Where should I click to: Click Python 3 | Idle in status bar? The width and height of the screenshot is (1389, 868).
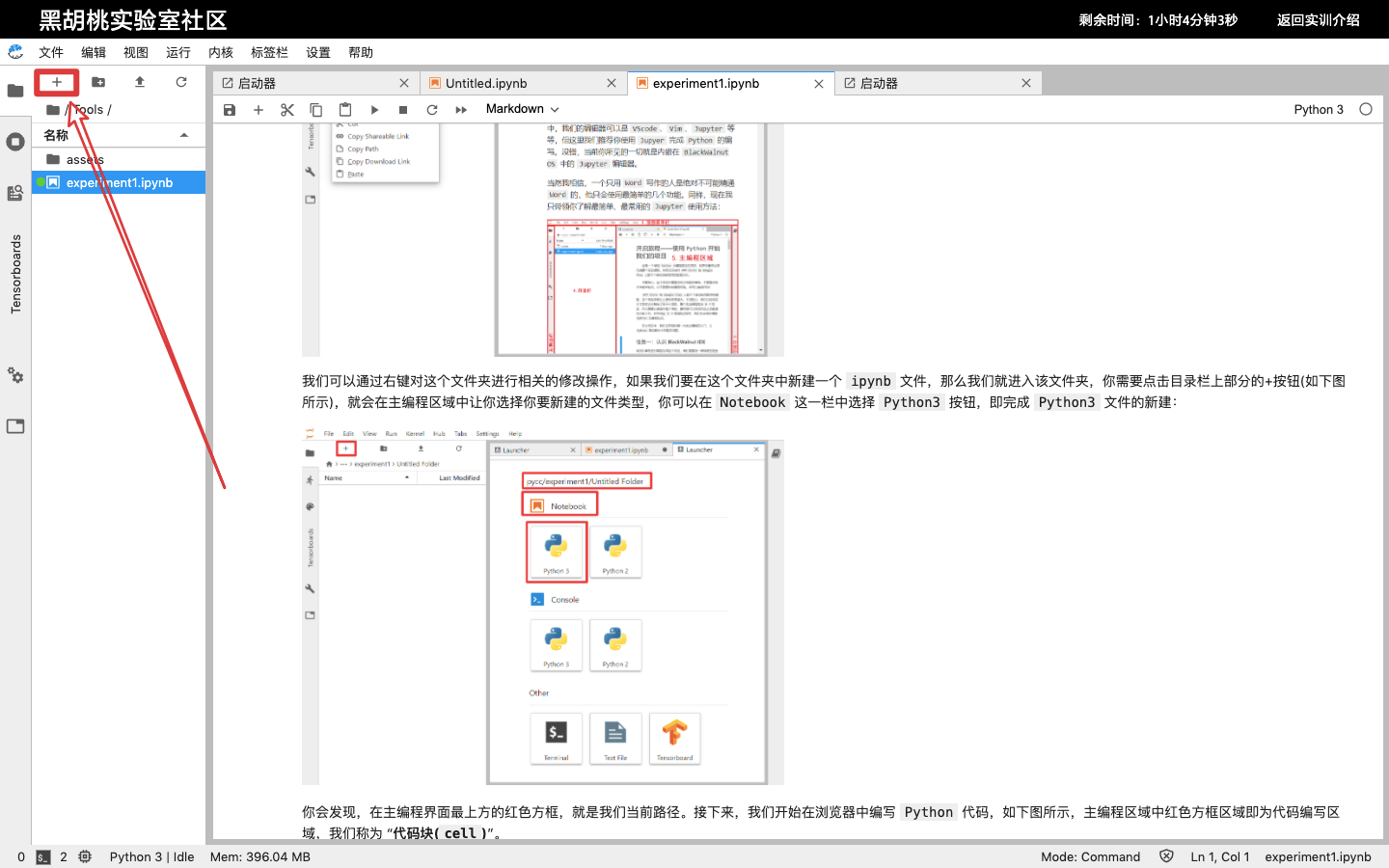click(x=151, y=856)
